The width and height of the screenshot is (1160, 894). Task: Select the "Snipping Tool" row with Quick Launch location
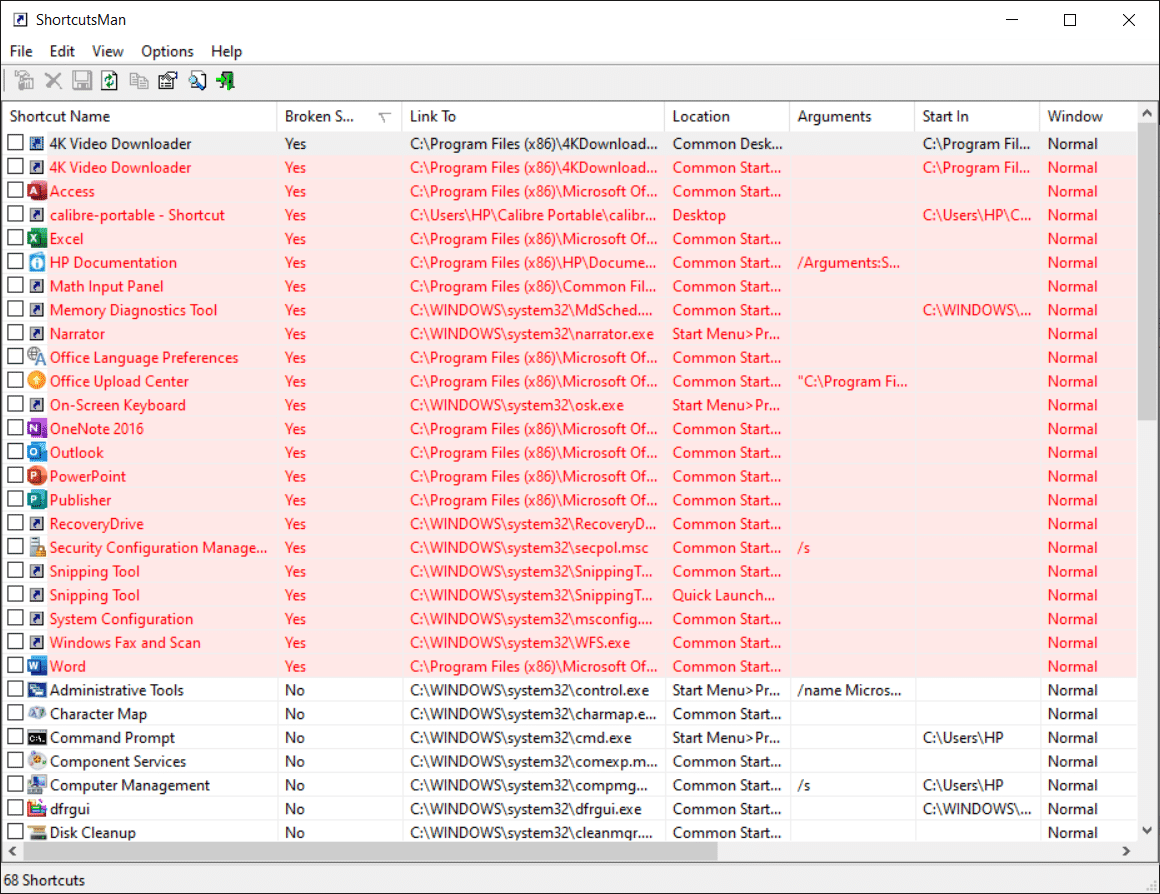(570, 595)
